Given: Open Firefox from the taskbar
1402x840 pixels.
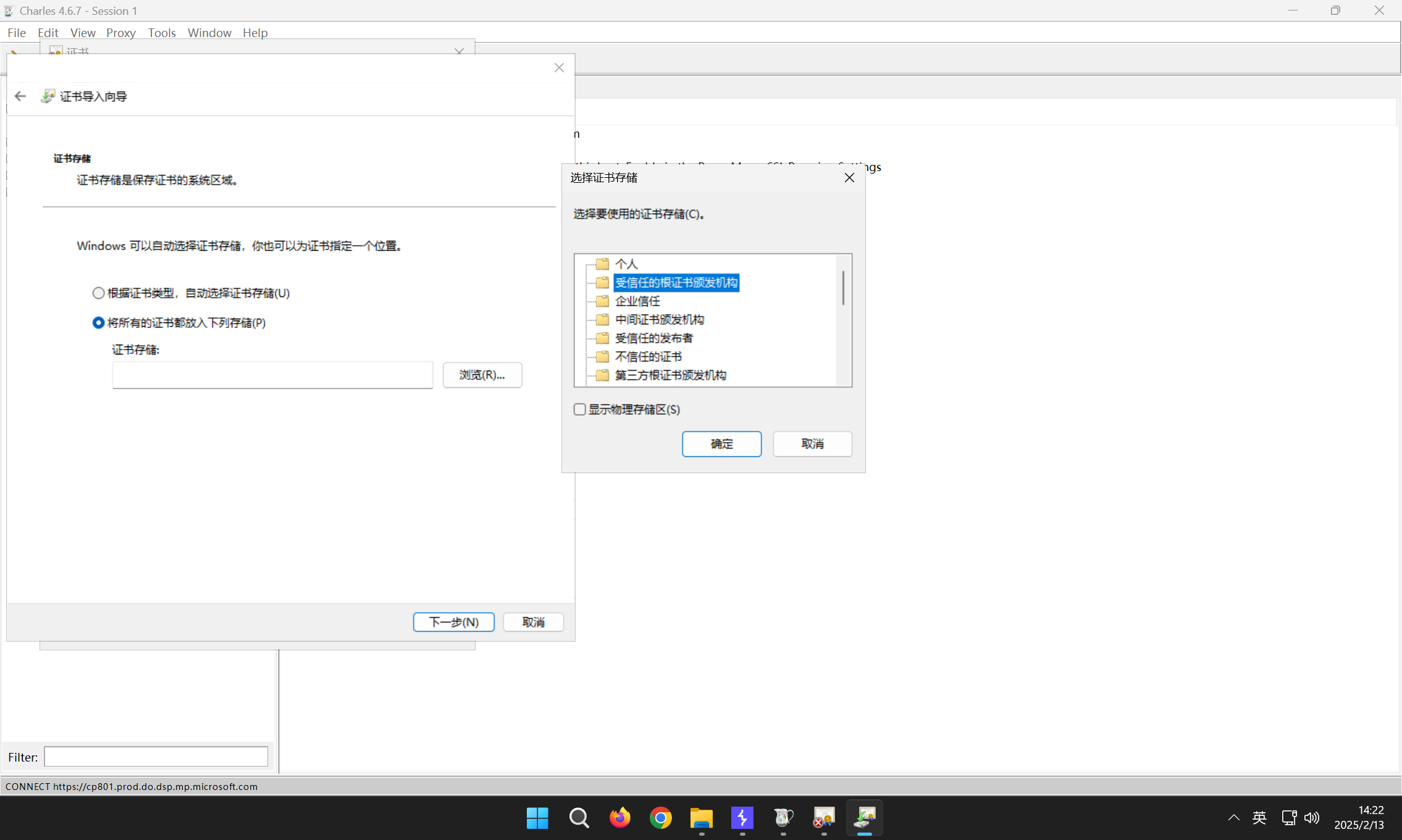Looking at the screenshot, I should point(619,818).
